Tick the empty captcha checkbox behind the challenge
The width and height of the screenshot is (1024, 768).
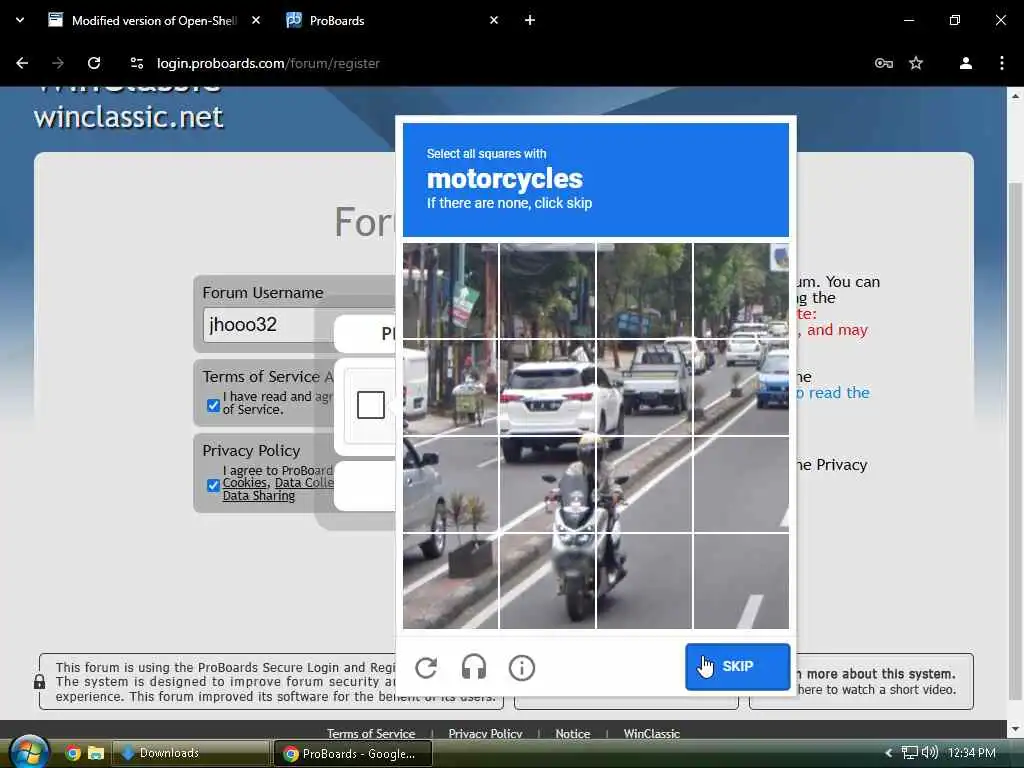[370, 405]
